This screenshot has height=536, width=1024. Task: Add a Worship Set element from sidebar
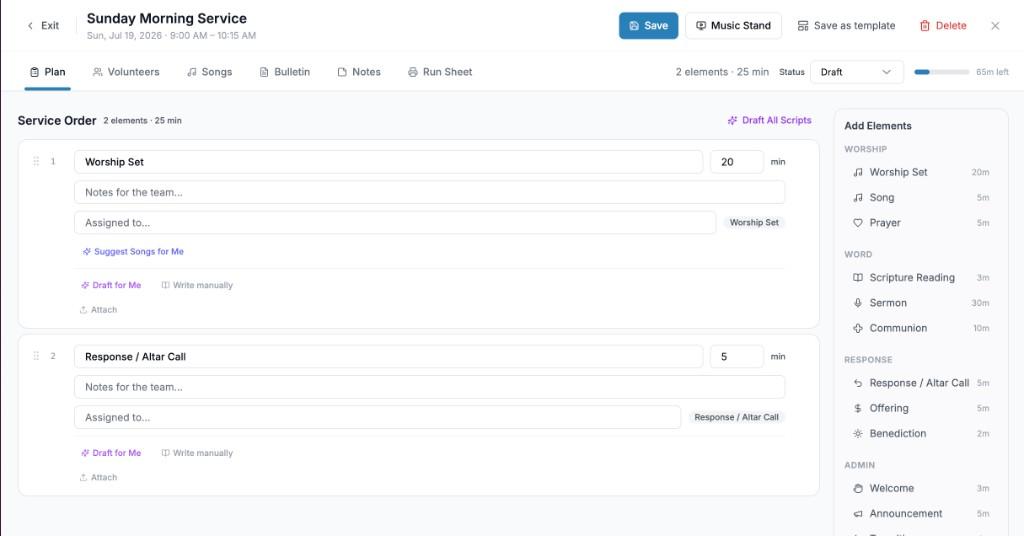click(x=921, y=172)
